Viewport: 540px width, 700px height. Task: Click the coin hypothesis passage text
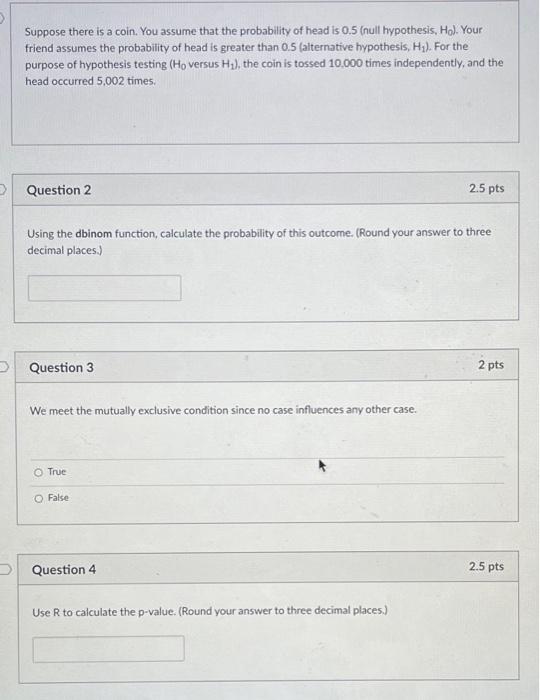264,56
